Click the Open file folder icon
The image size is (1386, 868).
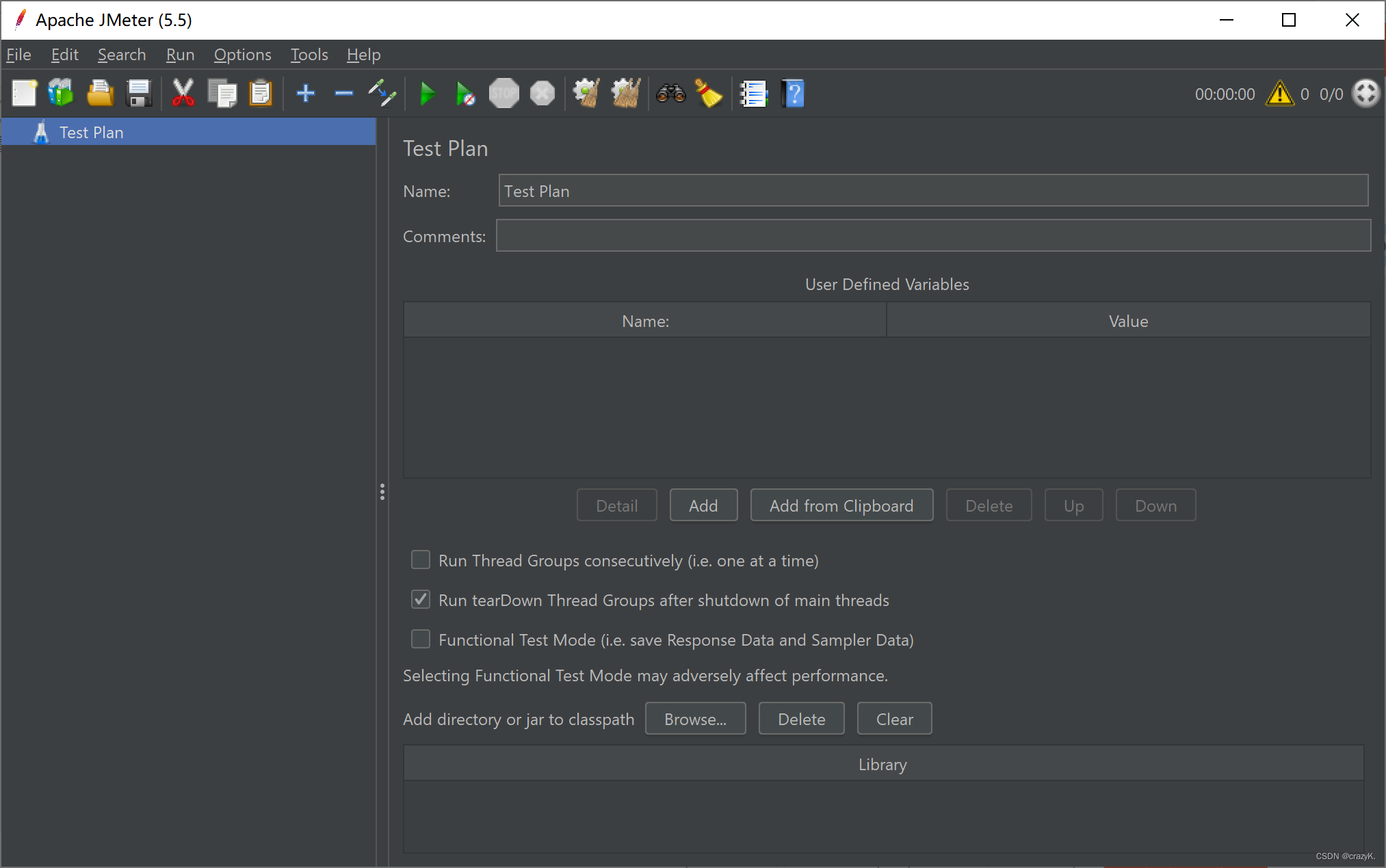point(100,94)
